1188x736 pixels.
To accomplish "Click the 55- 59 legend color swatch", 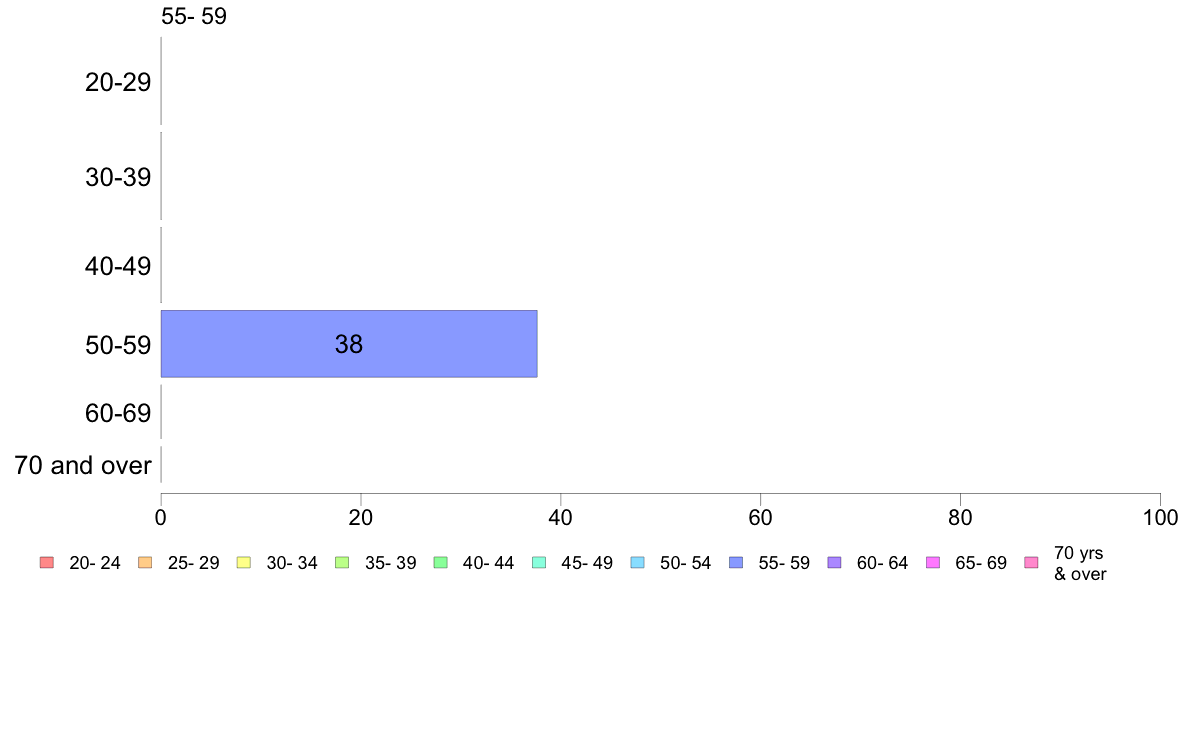I will [736, 562].
